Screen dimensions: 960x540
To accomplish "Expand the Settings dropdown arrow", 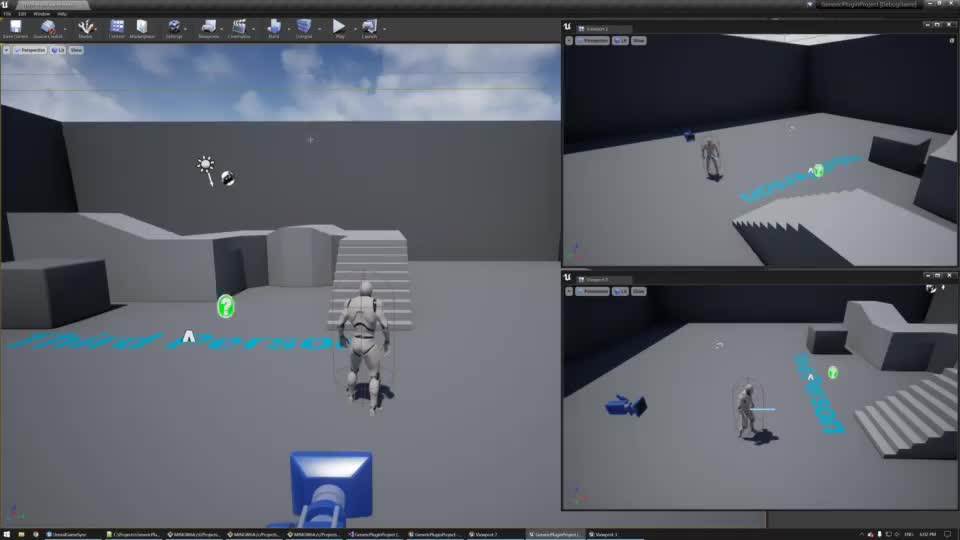I will point(186,29).
